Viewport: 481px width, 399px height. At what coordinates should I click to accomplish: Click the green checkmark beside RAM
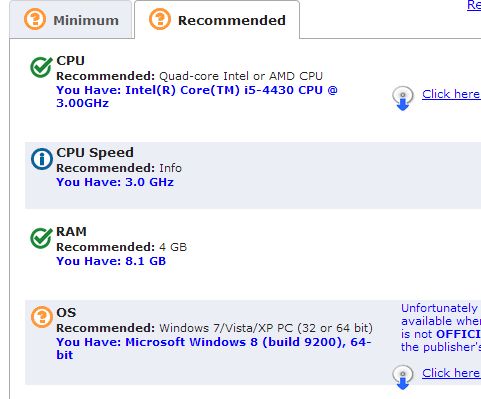click(41, 238)
